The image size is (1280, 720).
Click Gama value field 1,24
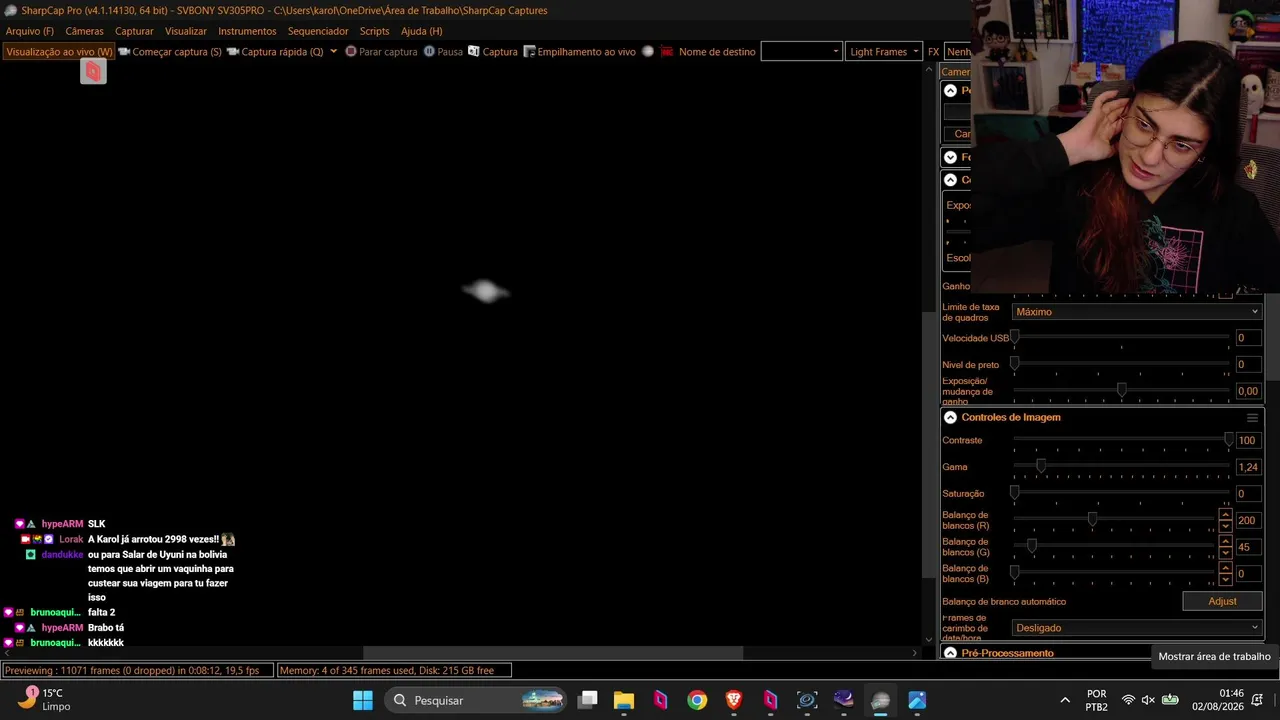[1248, 467]
